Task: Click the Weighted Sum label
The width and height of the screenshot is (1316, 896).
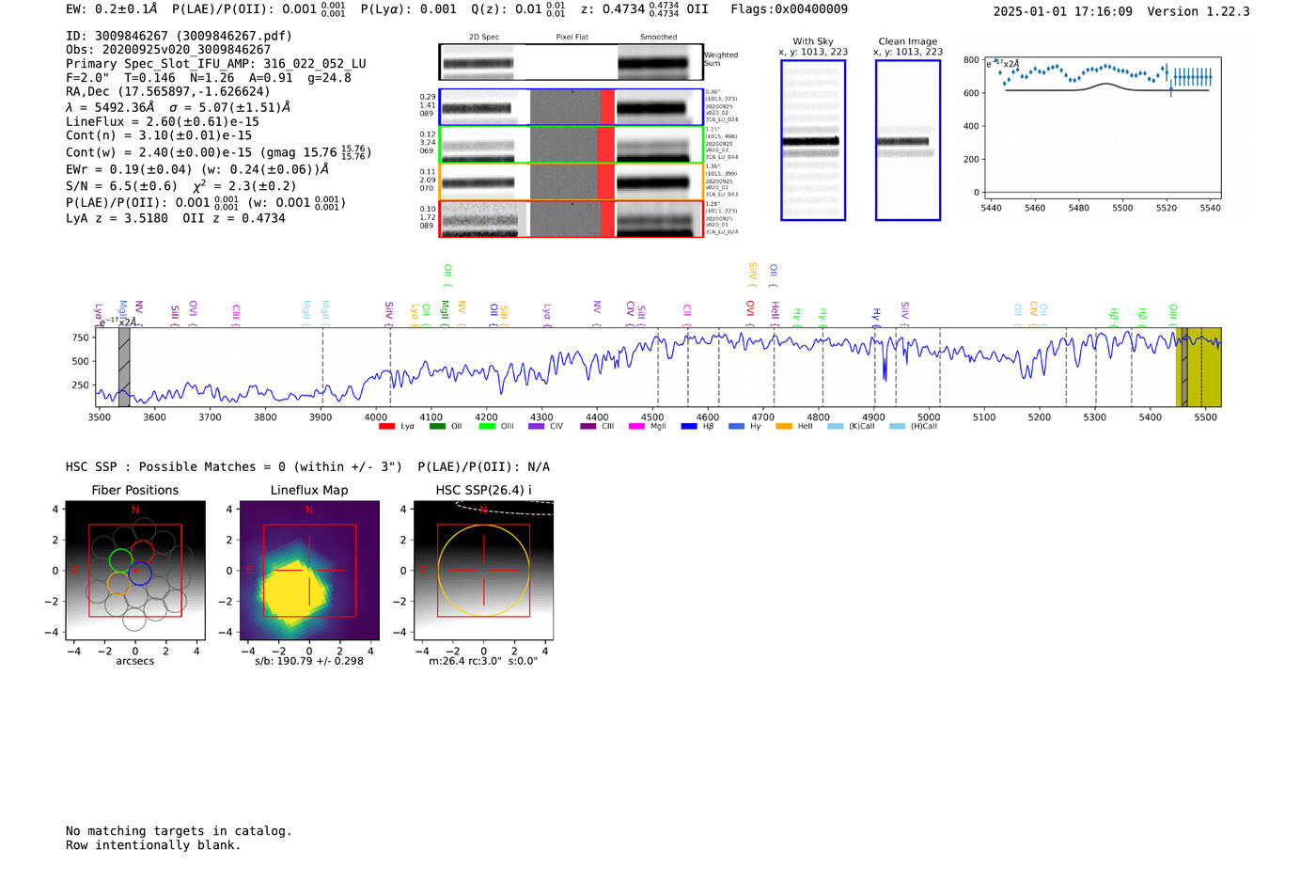Action: coord(721,59)
